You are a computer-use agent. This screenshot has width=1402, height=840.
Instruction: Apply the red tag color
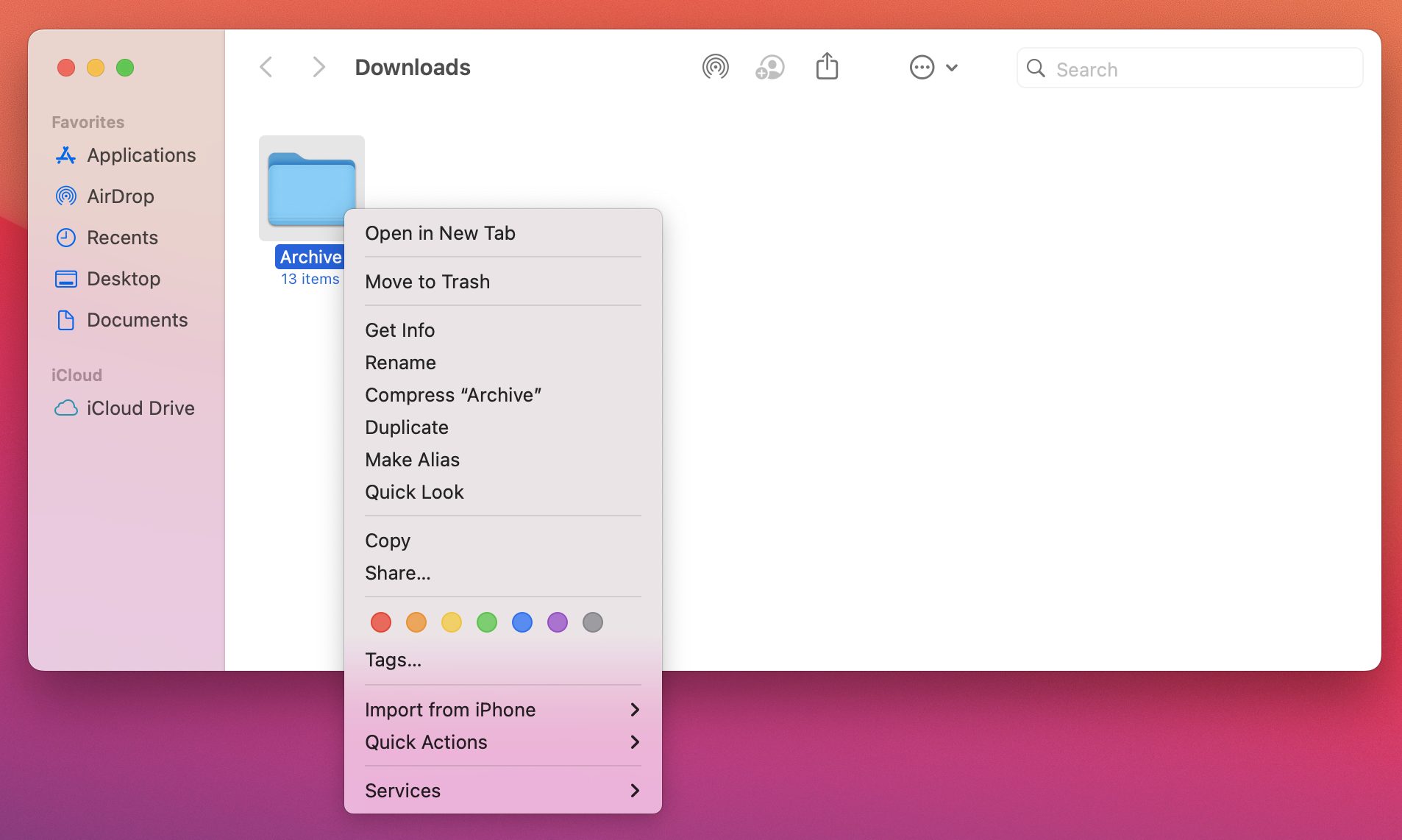[x=380, y=622]
